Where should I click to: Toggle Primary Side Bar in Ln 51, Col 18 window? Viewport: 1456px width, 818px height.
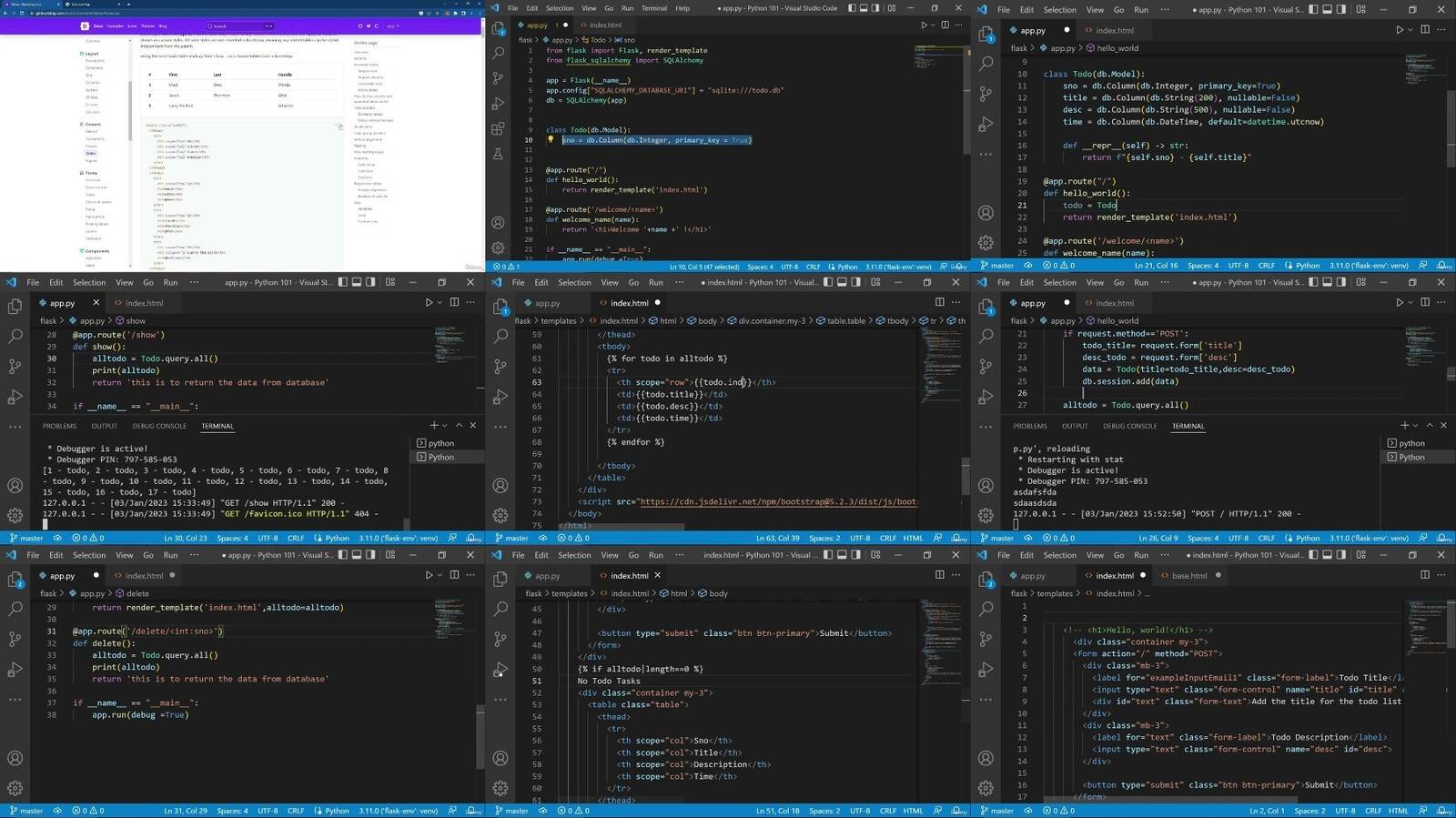828,555
